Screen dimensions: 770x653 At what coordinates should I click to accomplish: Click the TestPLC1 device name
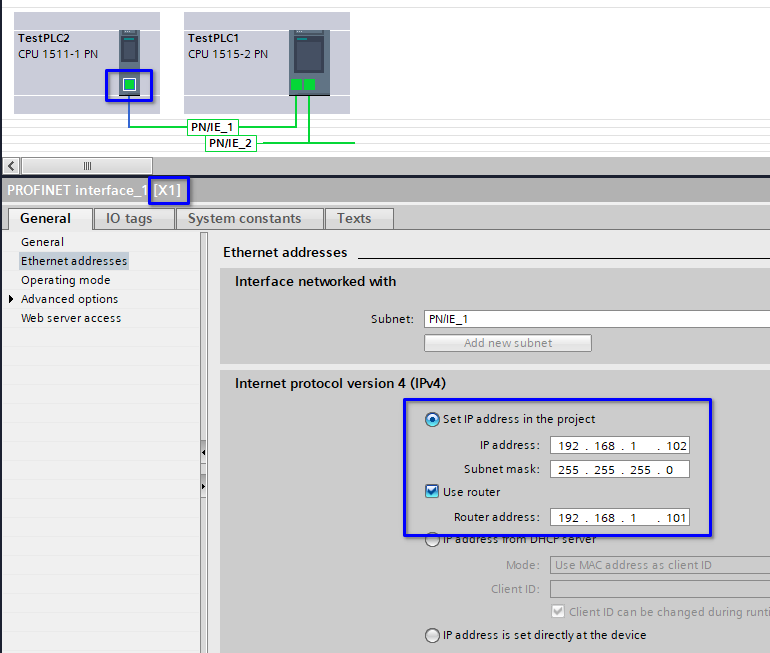coord(213,38)
